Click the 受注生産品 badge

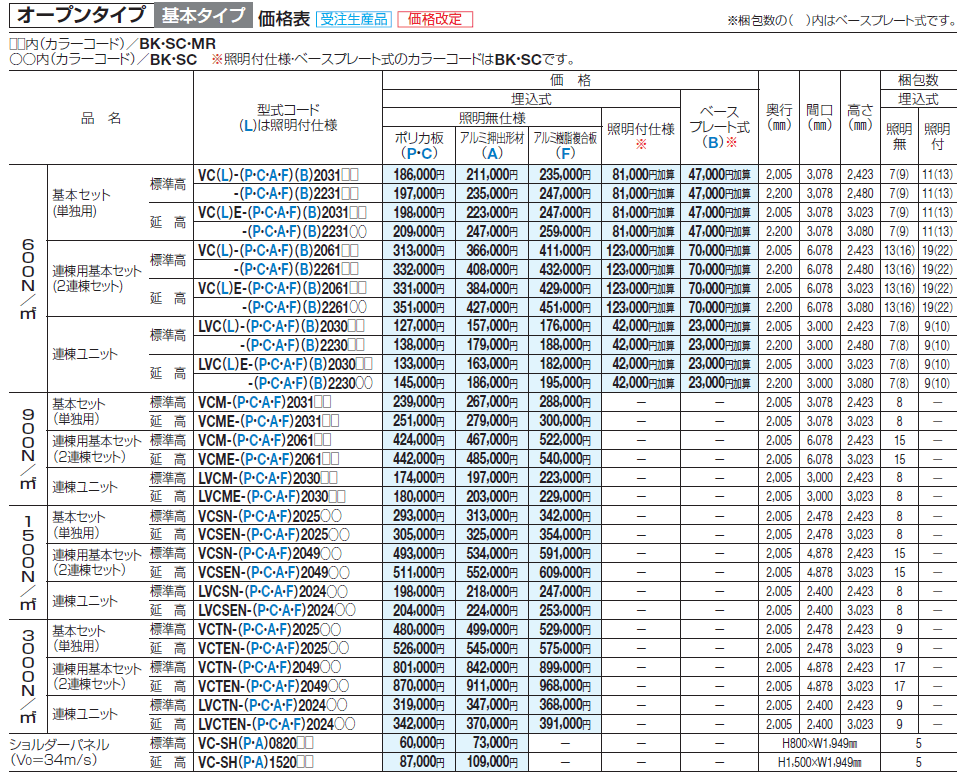pyautogui.click(x=352, y=18)
